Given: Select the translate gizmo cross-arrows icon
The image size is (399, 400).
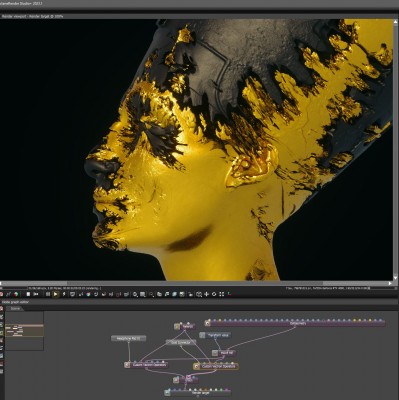Looking at the screenshot, I should click(206, 294).
